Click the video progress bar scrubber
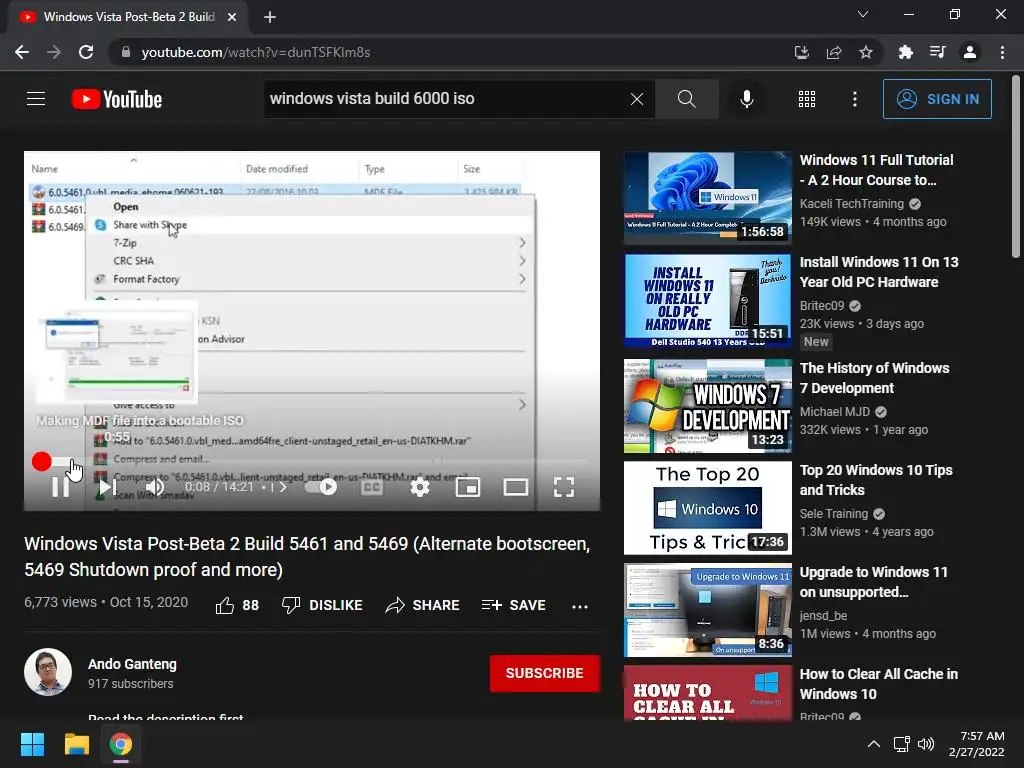This screenshot has height=768, width=1024. (x=42, y=462)
